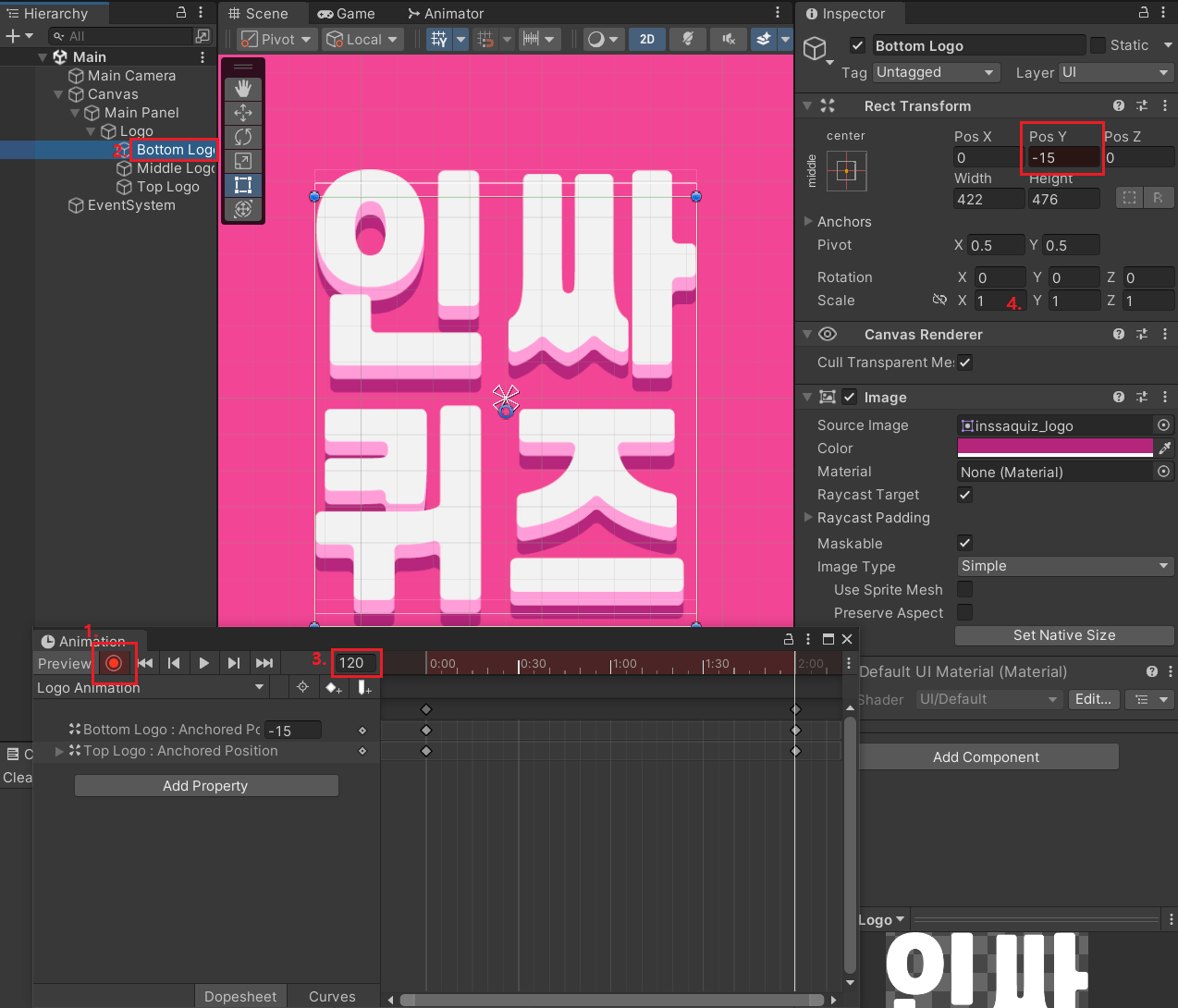Toggle Bottom Logo active checkbox
1178x1008 pixels.
click(x=857, y=45)
